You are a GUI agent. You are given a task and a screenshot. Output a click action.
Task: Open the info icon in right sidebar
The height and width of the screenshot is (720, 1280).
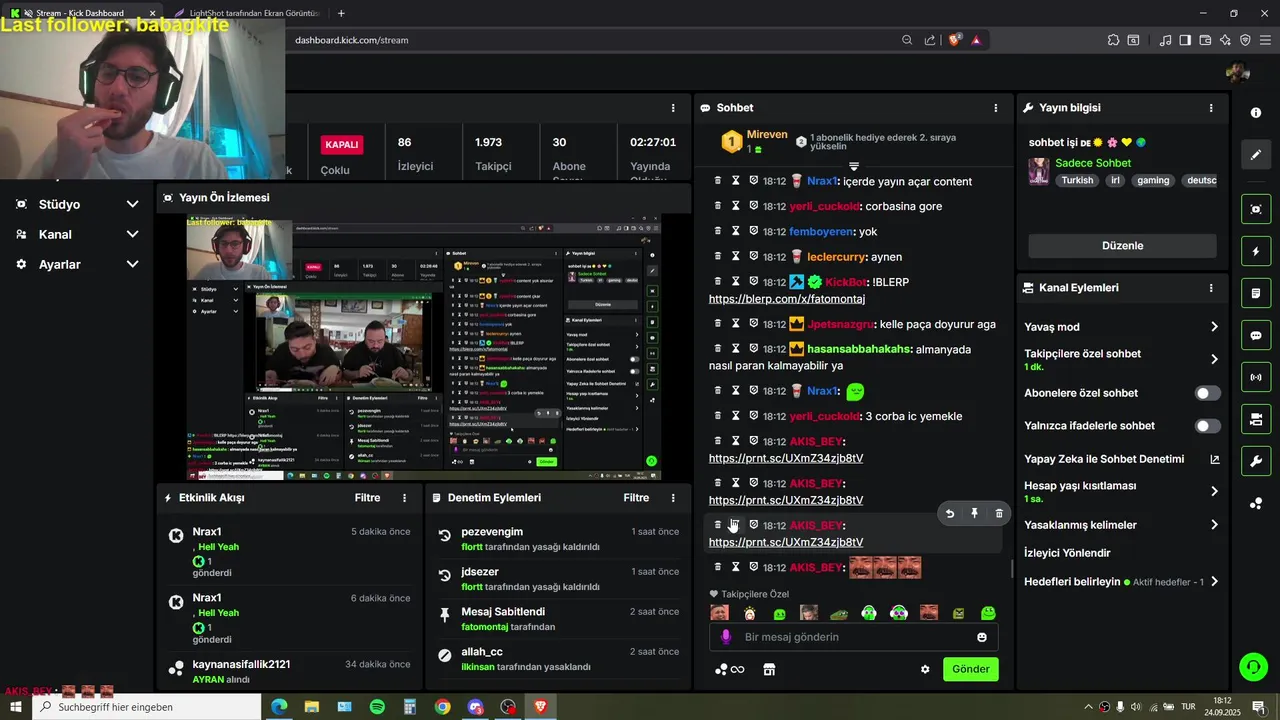1256,113
